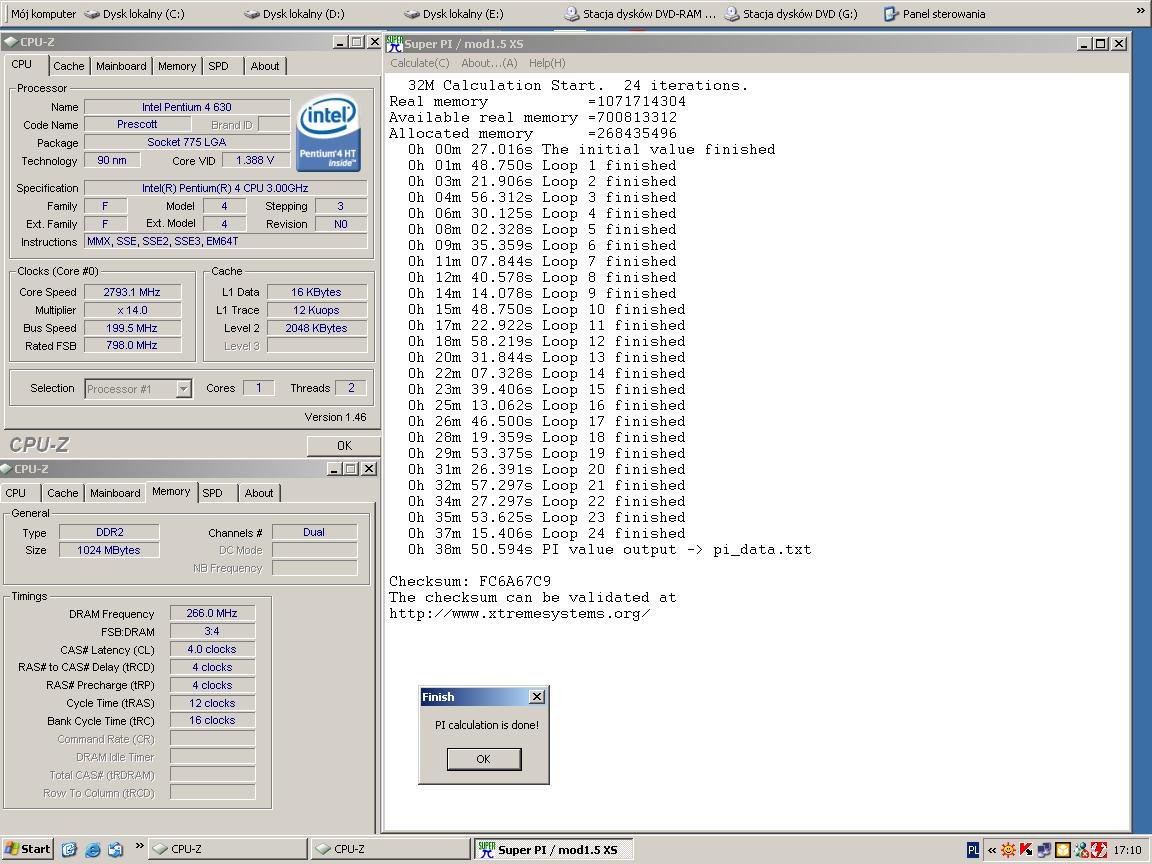
Task: Click the red sun-shaped tray icon
Action: tap(1009, 850)
